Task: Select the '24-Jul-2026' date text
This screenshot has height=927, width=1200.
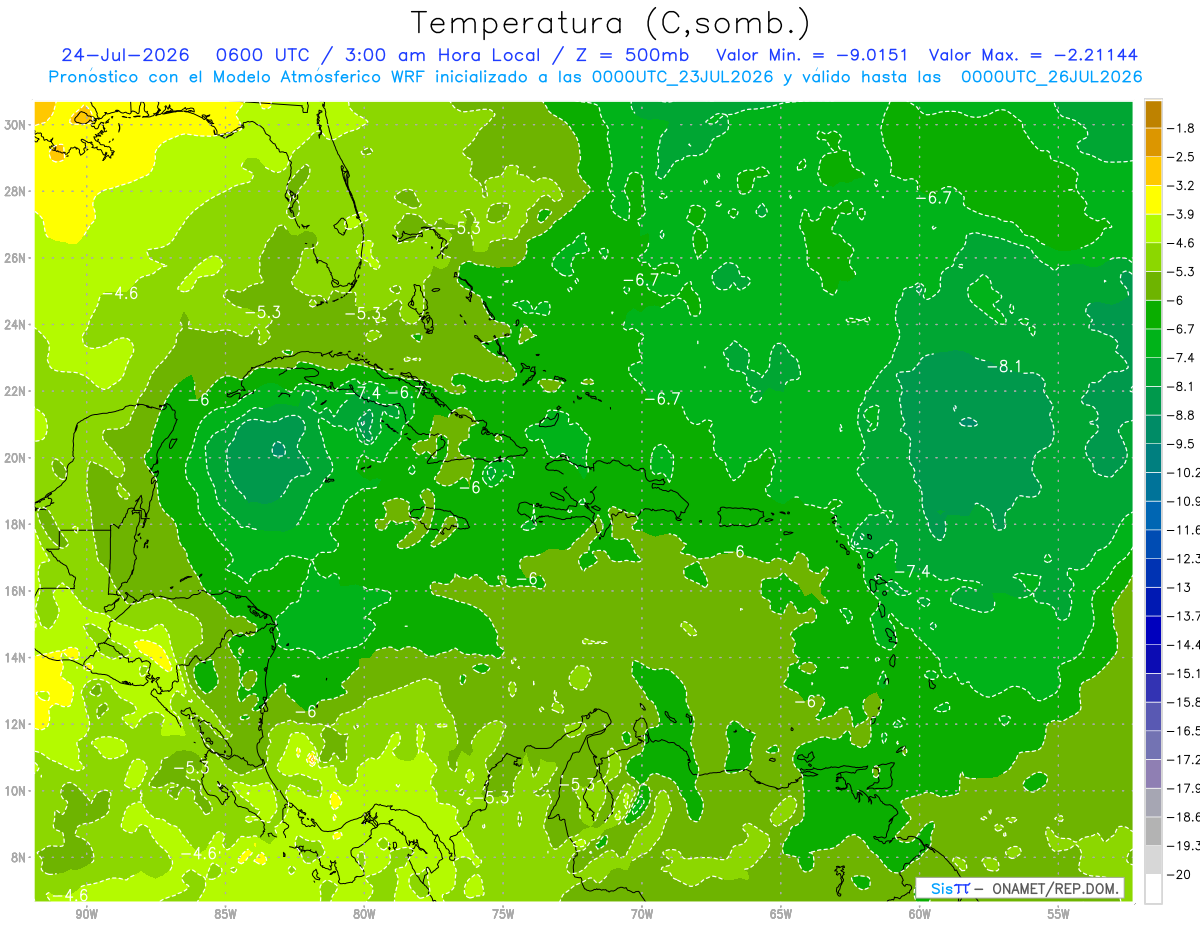Action: [x=126, y=55]
